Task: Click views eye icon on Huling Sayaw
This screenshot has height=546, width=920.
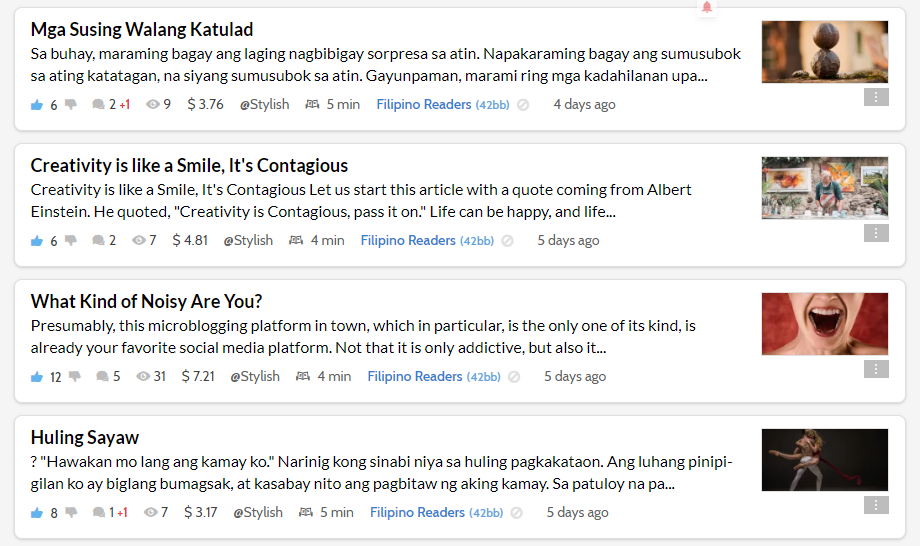Action: pyautogui.click(x=151, y=513)
